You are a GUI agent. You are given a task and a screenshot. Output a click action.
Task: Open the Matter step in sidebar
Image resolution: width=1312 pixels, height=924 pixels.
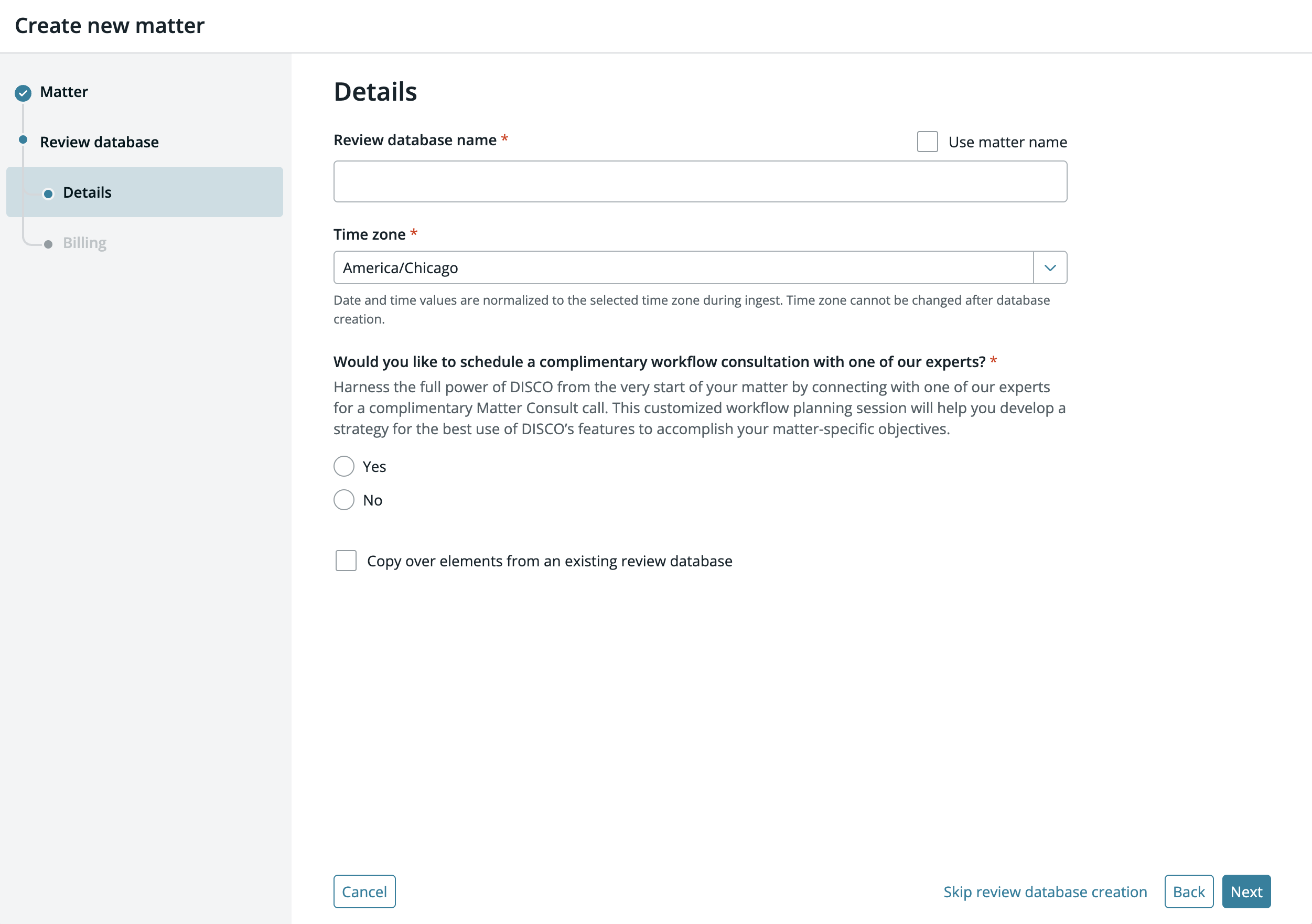click(x=64, y=92)
